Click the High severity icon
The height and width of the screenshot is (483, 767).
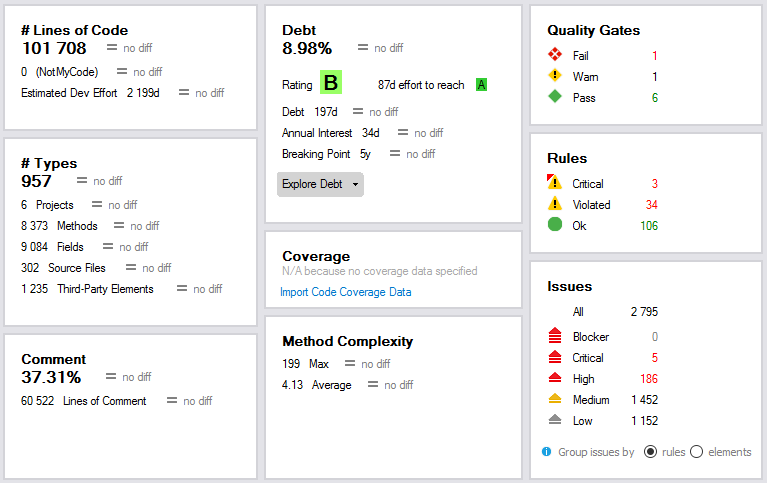[x=555, y=378]
